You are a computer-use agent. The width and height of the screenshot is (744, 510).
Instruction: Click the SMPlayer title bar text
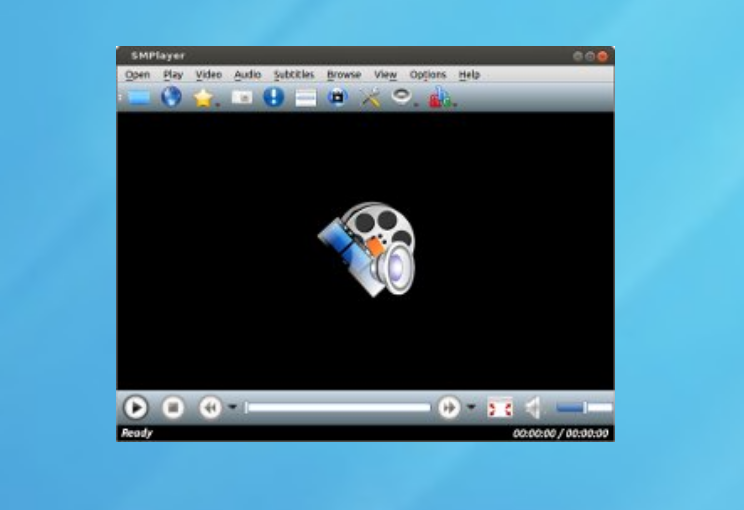point(158,56)
